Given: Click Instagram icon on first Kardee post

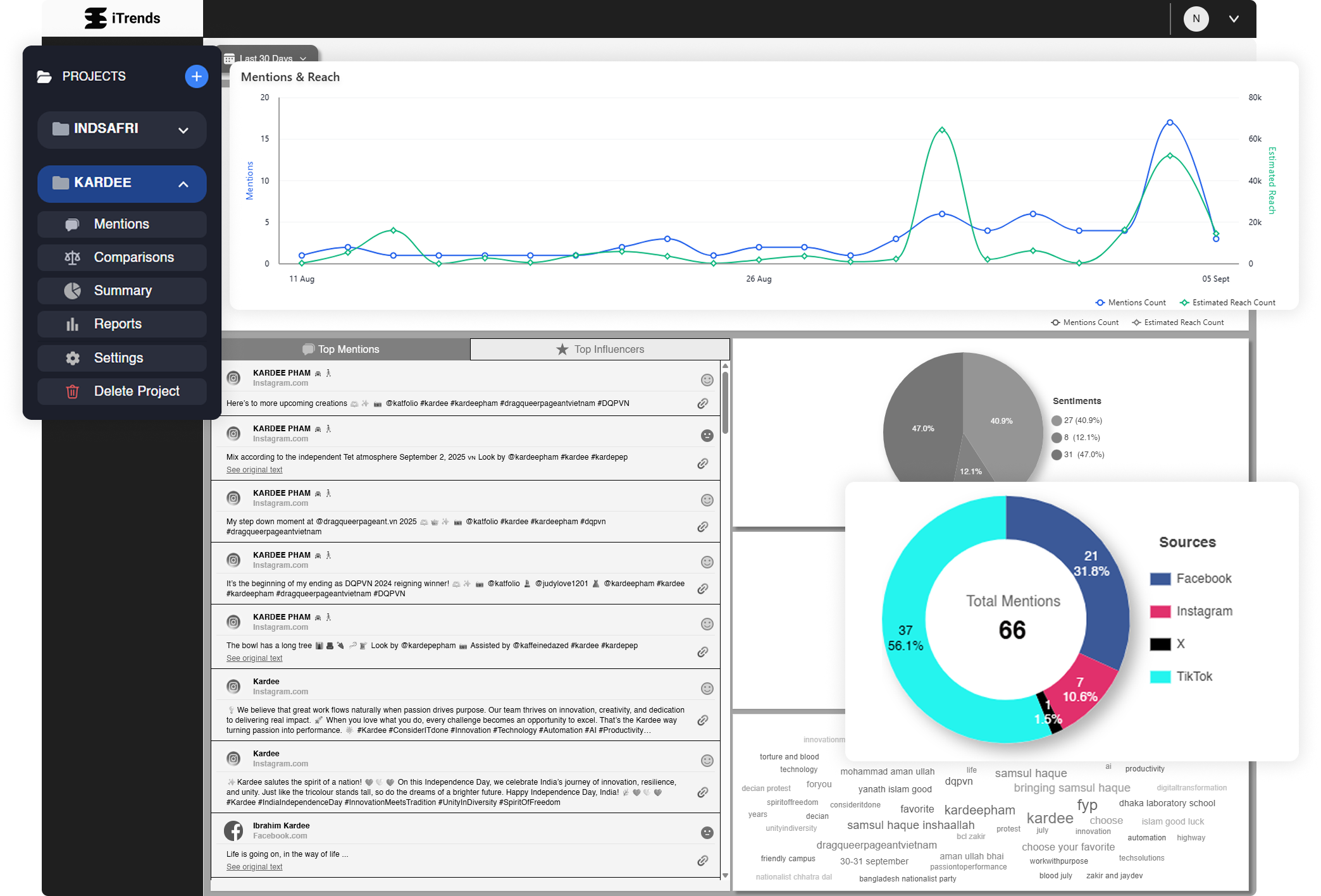Looking at the screenshot, I should coord(233,686).
